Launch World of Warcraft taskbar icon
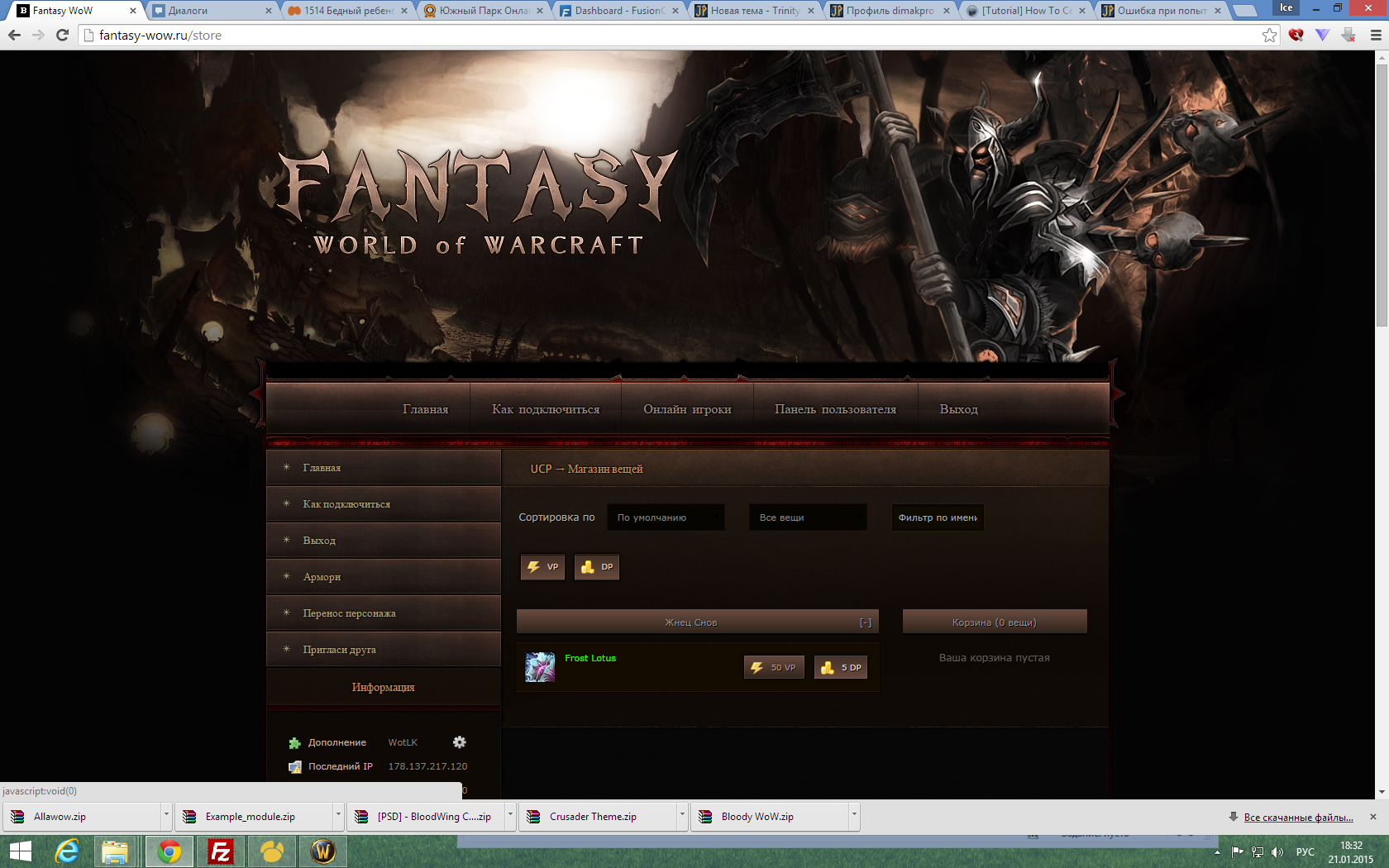 click(323, 851)
